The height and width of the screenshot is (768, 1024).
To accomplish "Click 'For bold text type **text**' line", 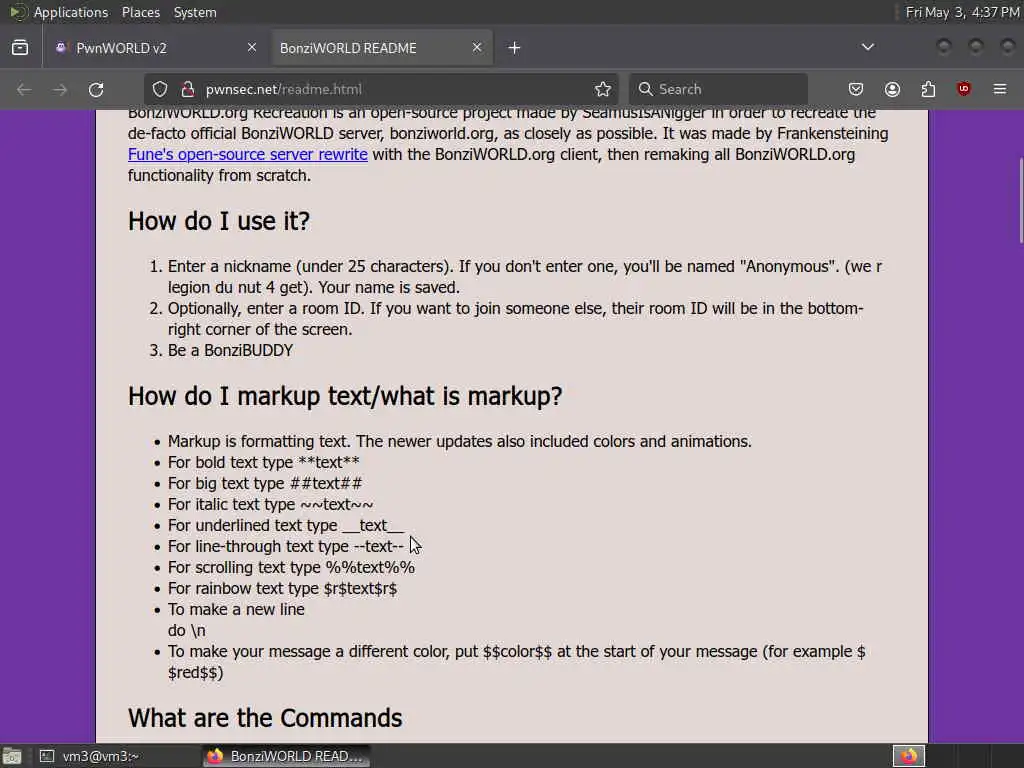I will click(x=264, y=462).
